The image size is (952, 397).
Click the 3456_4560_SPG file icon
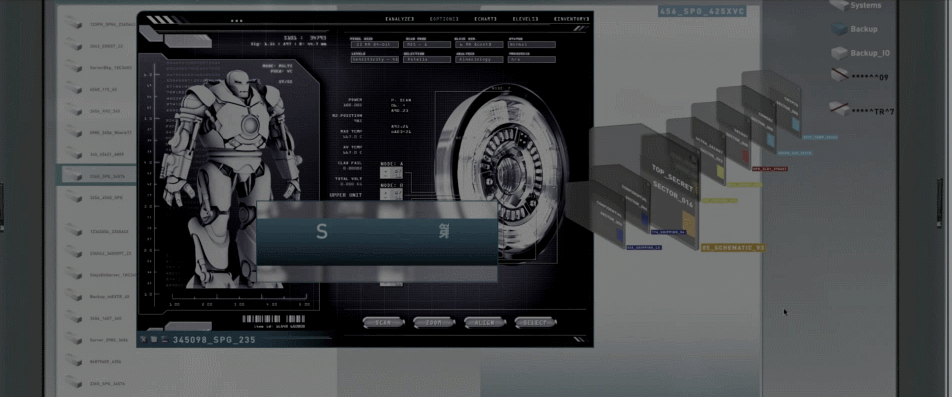click(x=73, y=197)
